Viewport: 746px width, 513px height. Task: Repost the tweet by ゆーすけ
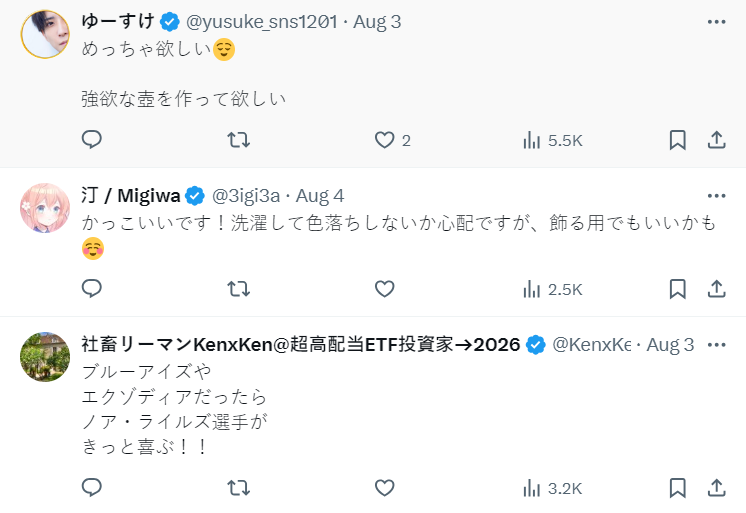(239, 140)
